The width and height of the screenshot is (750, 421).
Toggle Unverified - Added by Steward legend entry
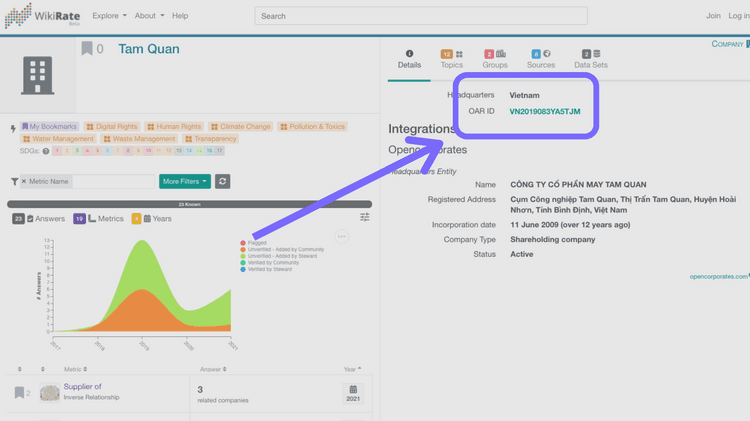pyautogui.click(x=279, y=256)
